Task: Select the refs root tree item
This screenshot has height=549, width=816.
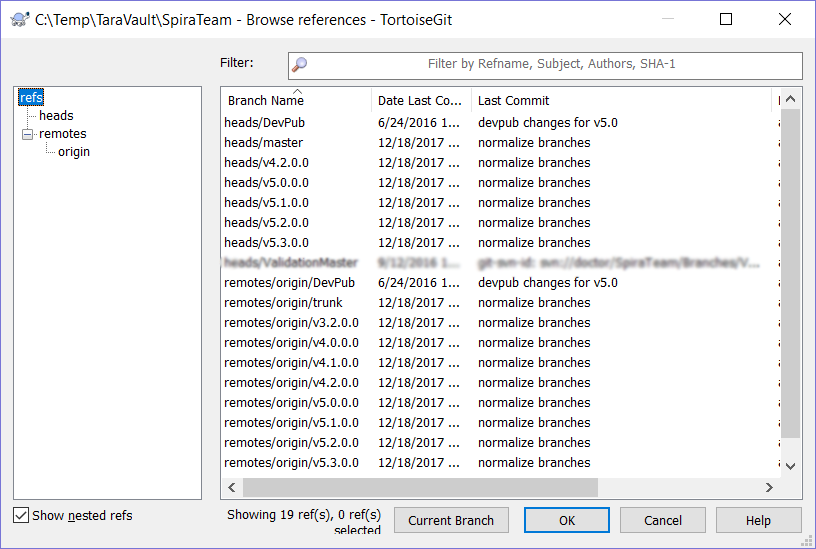Action: 31,98
